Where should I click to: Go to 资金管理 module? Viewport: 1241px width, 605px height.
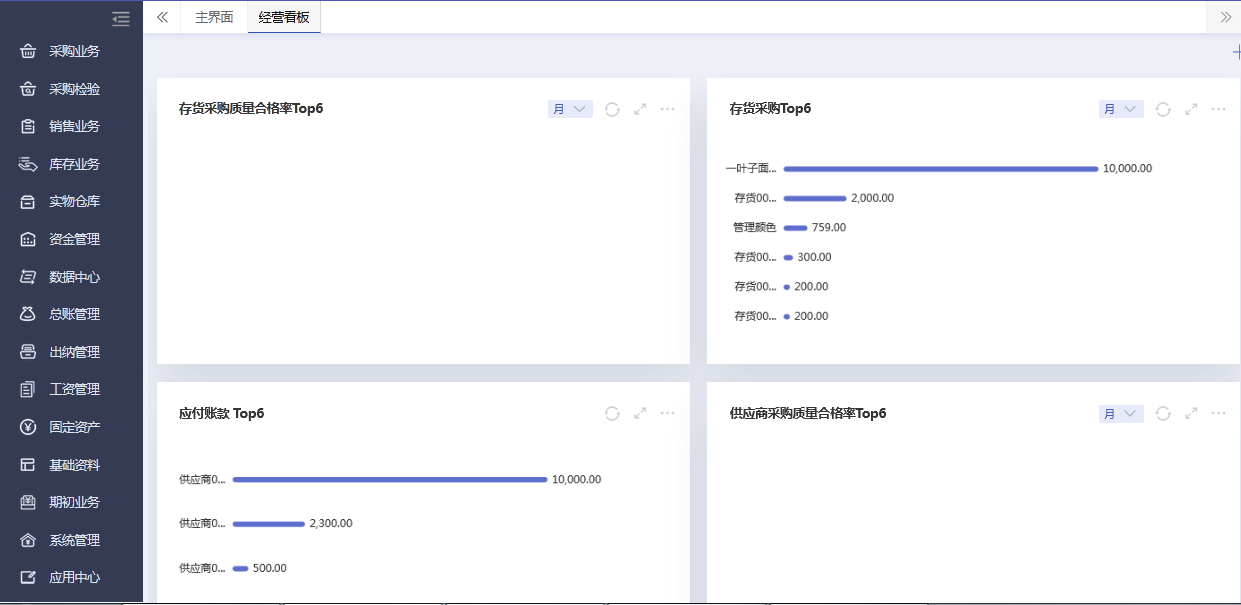pos(74,239)
